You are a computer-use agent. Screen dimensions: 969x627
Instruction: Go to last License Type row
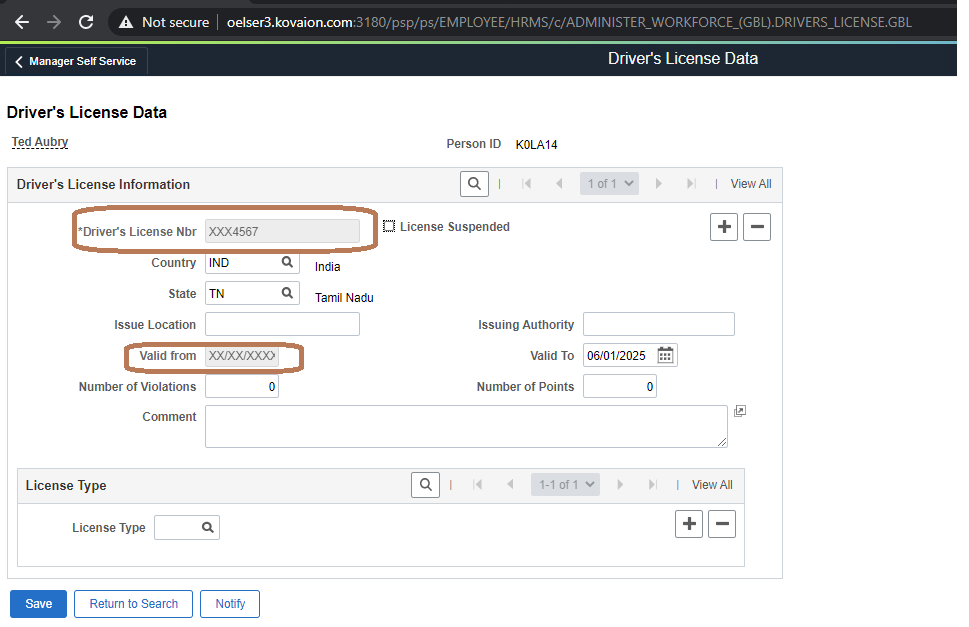[653, 485]
